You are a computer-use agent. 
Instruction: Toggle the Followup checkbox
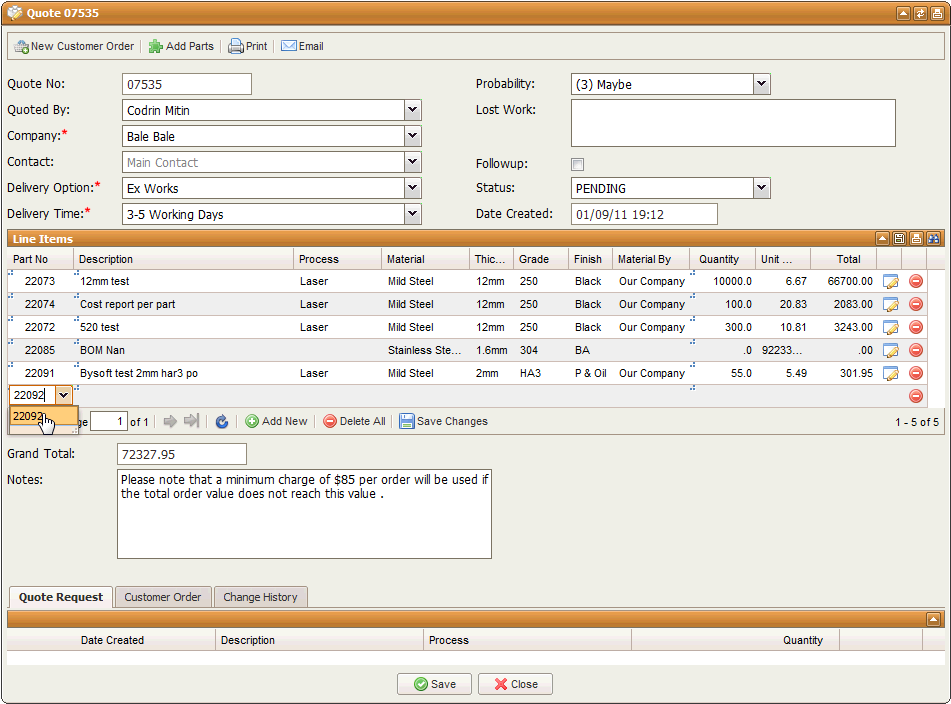pos(577,164)
